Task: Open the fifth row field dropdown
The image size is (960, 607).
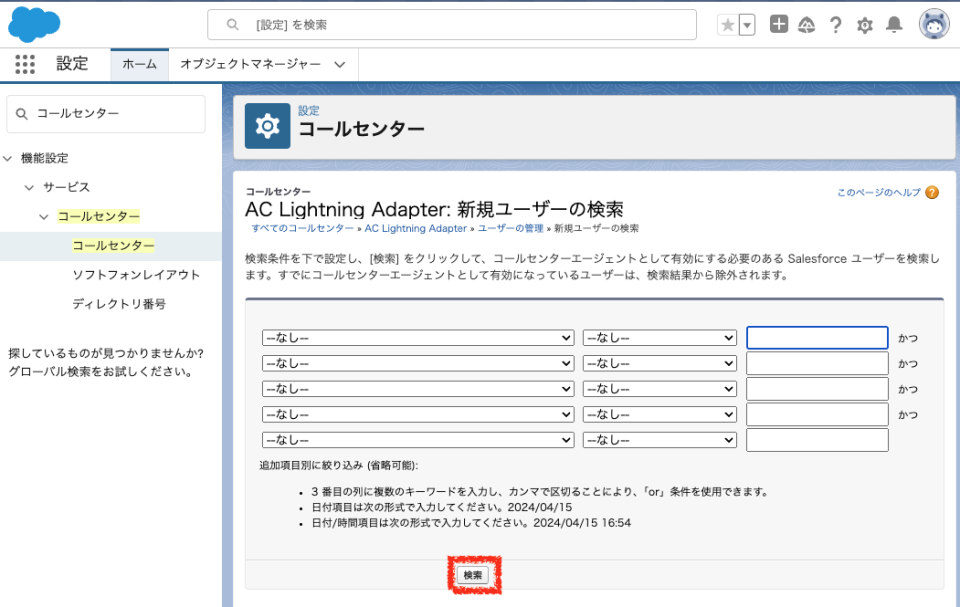Action: (418, 440)
